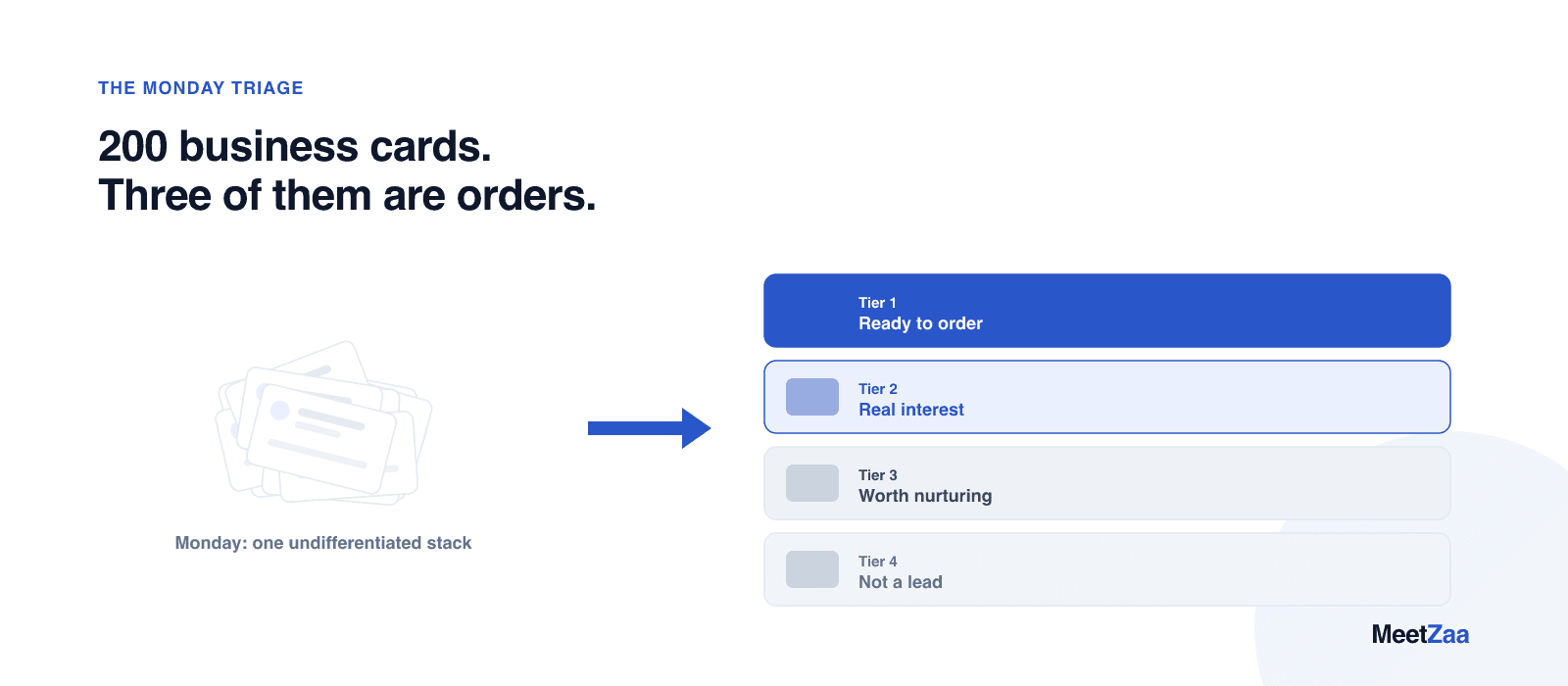Click the THE MONDAY TRIAGE heading label

tap(201, 88)
